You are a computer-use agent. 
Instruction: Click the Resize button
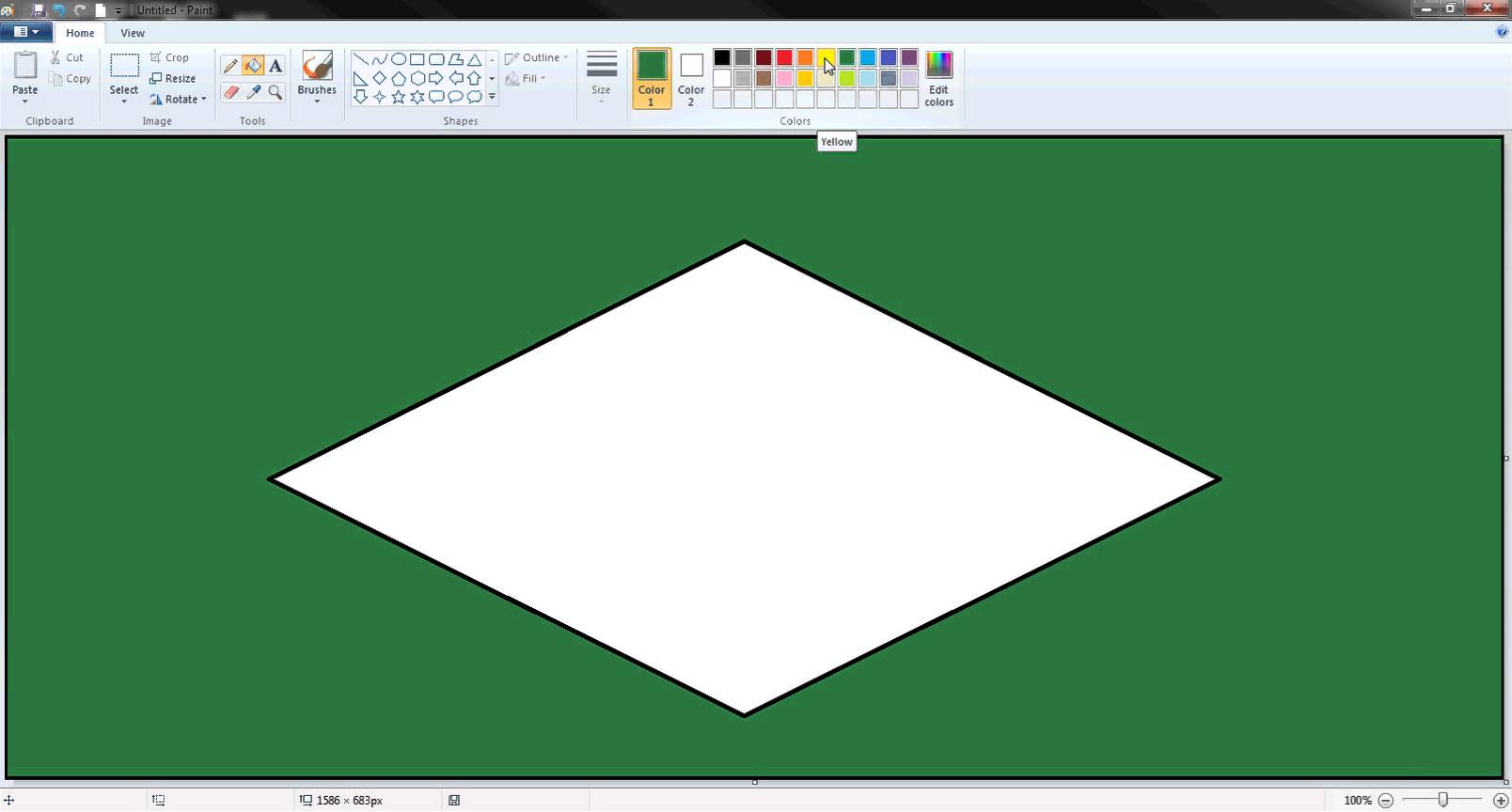coord(173,78)
